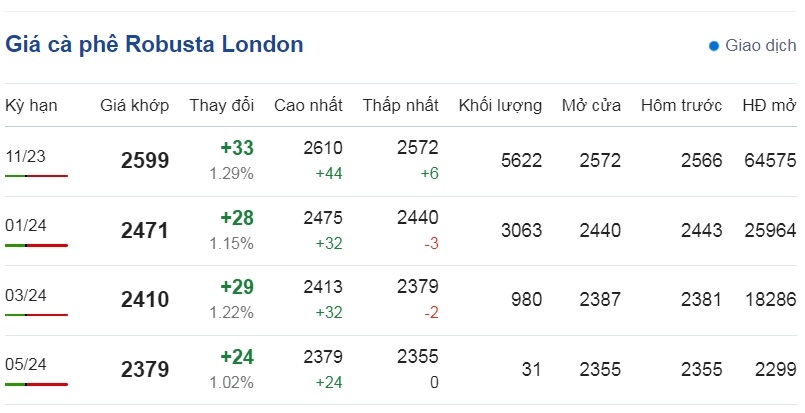Image resolution: width=805 pixels, height=413 pixels.
Task: Click the 2599 matched price
Action: coord(145,161)
